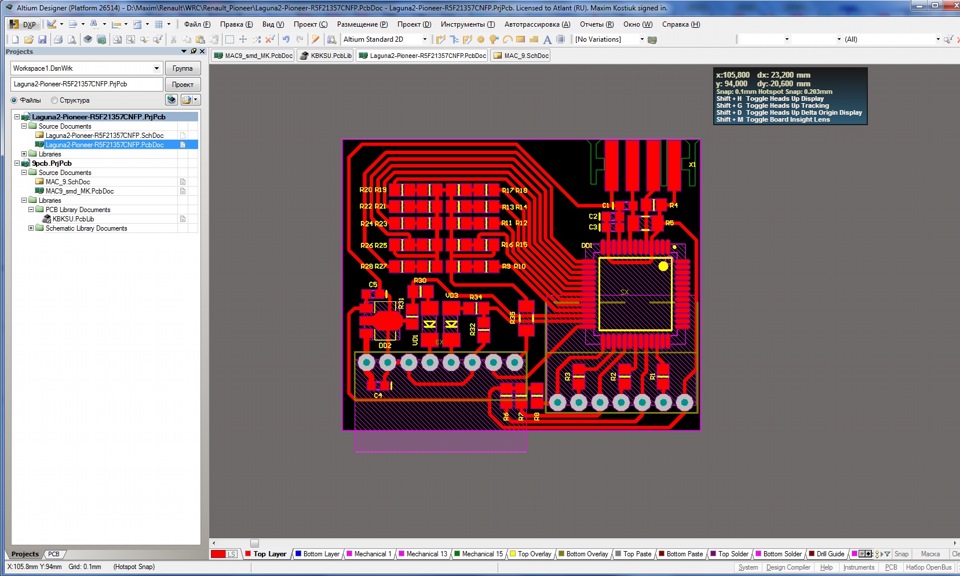Click the Undo arrow icon
This screenshot has width=960, height=576.
(286, 40)
